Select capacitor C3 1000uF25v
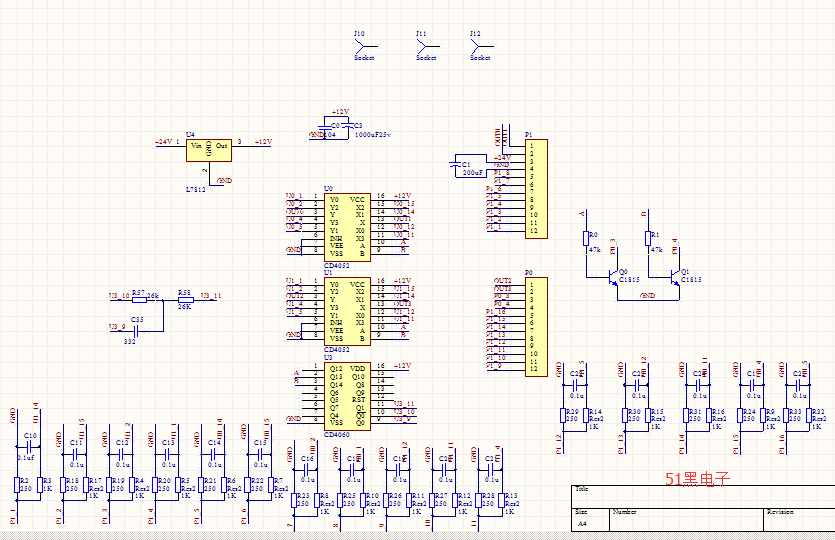This screenshot has width=835, height=540. pos(347,127)
